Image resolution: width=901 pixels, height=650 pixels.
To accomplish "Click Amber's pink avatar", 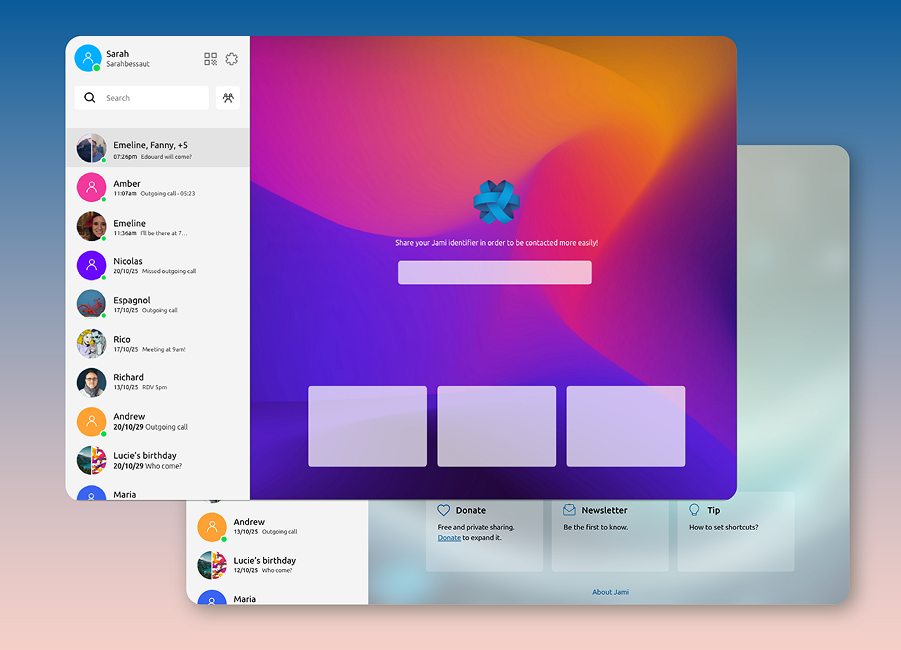I will pos(91,187).
